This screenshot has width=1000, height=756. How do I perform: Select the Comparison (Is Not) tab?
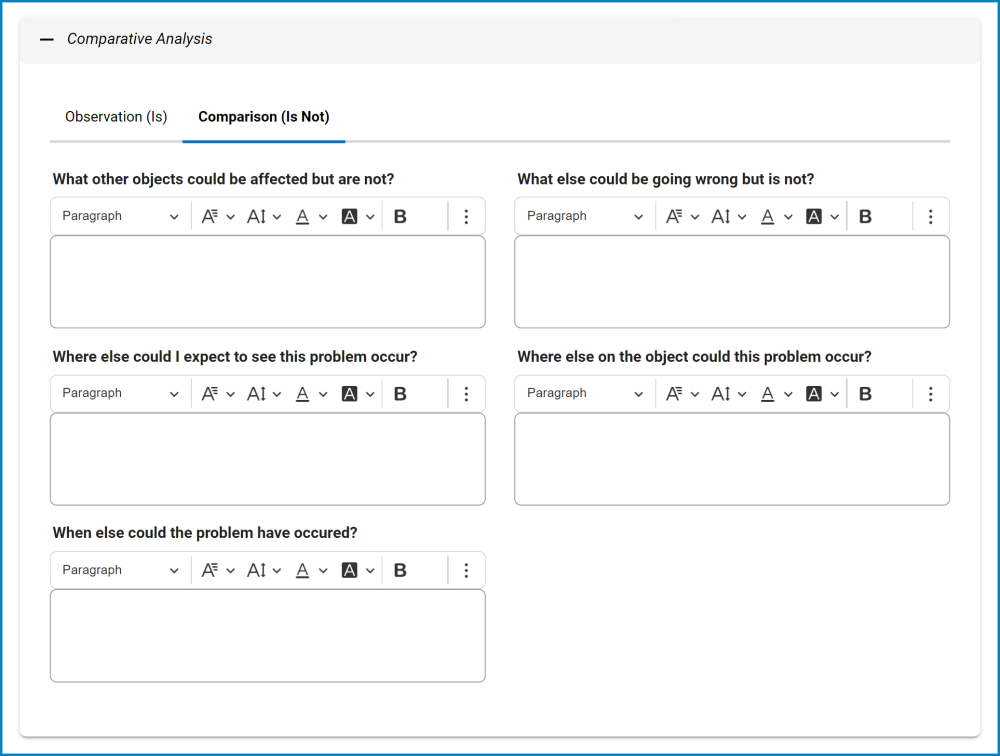coord(263,117)
